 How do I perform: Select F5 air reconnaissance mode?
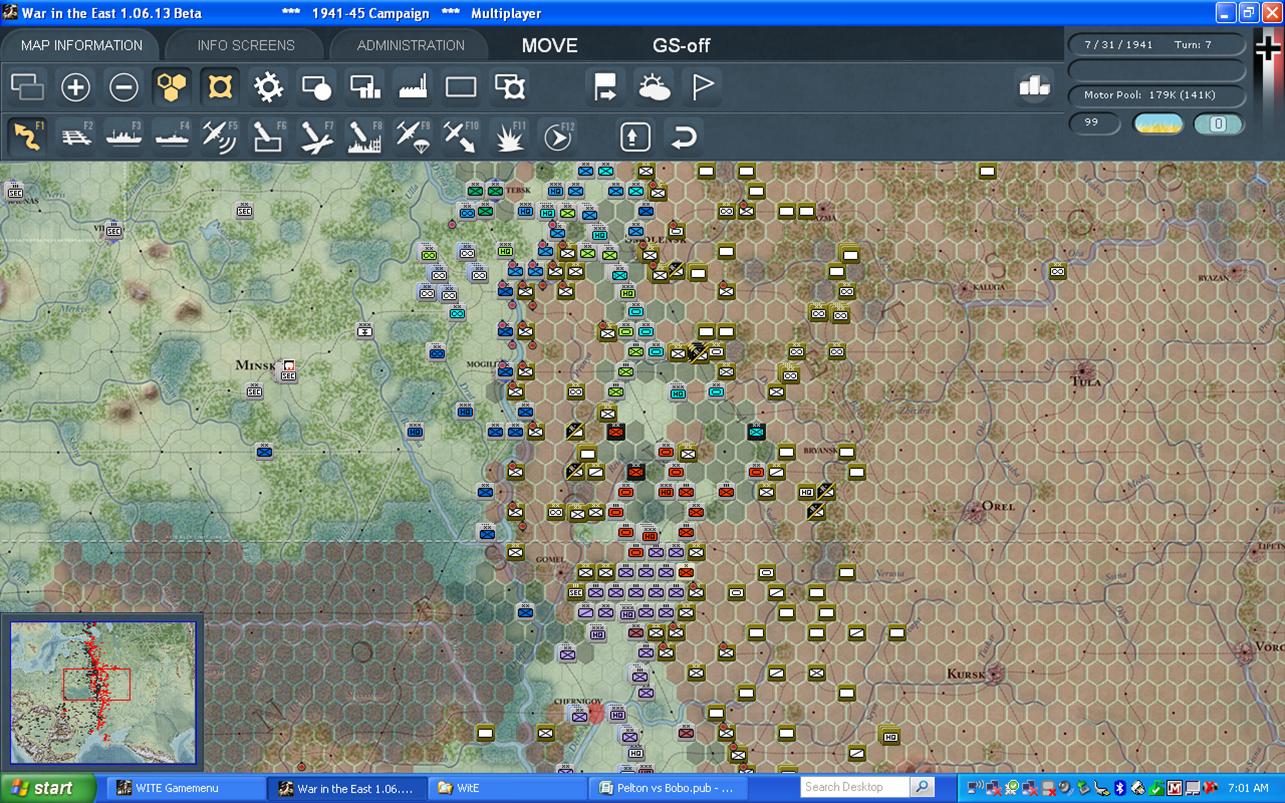(220, 136)
